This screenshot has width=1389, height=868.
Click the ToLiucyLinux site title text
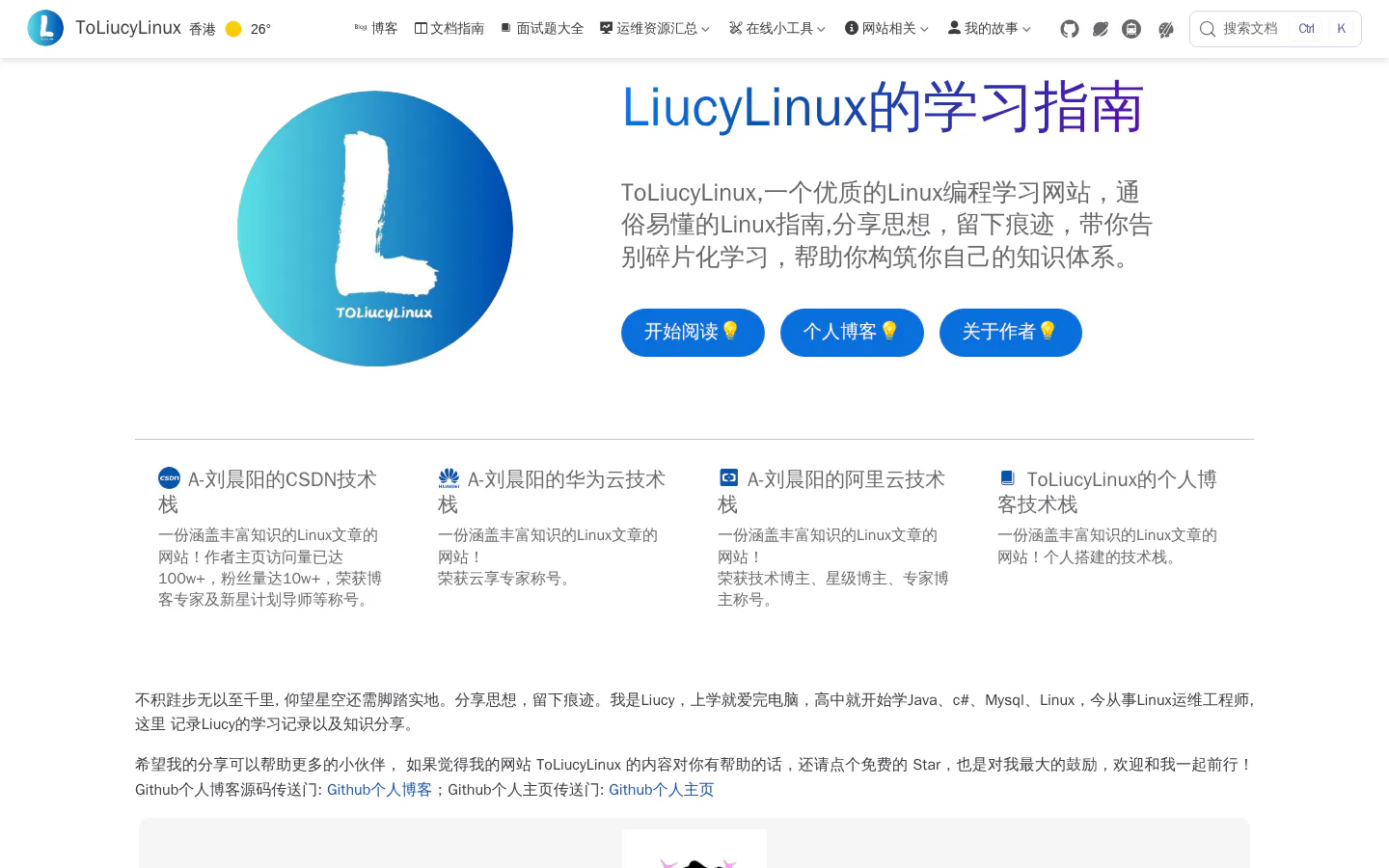pyautogui.click(x=128, y=28)
